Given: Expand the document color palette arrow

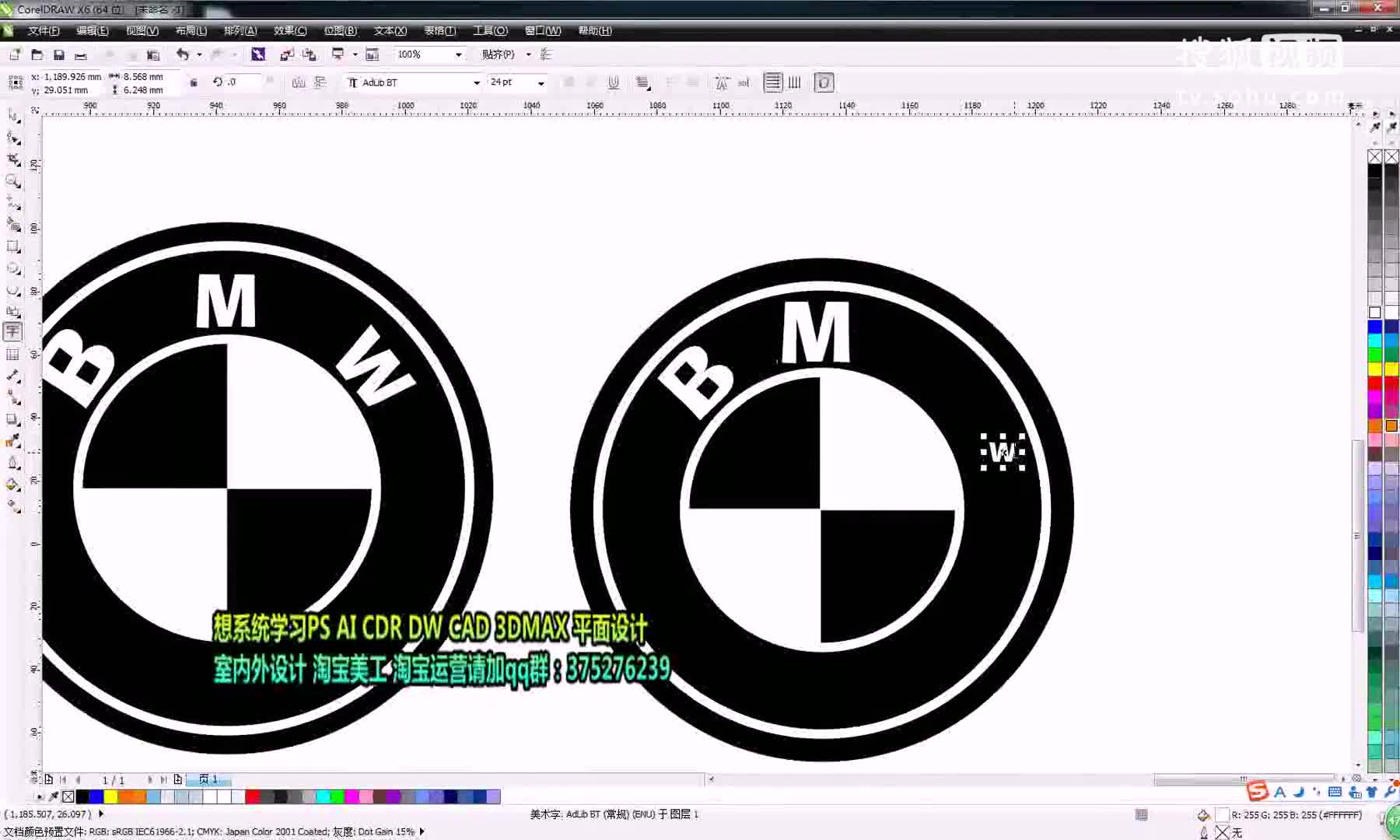Looking at the screenshot, I should tap(40, 796).
